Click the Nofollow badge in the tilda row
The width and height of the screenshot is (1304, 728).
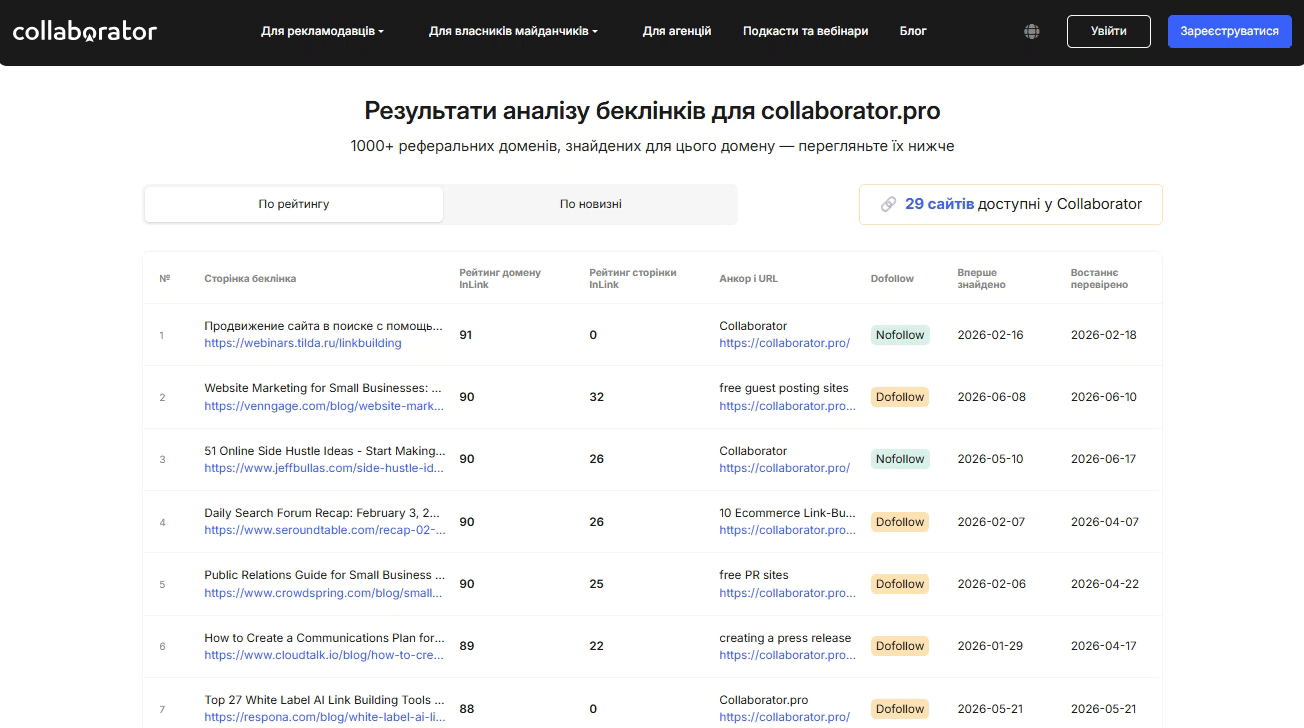coord(900,335)
